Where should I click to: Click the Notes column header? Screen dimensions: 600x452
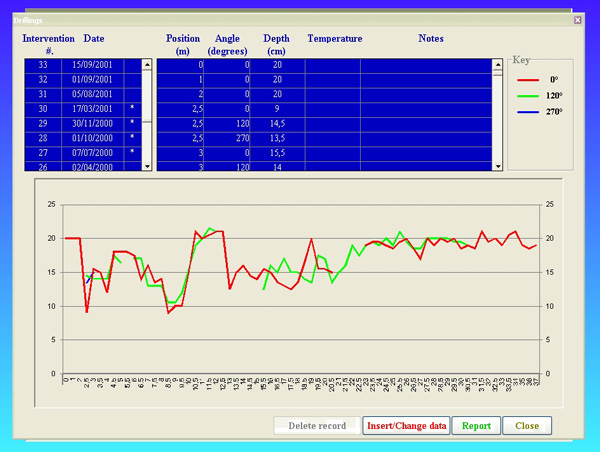point(431,39)
